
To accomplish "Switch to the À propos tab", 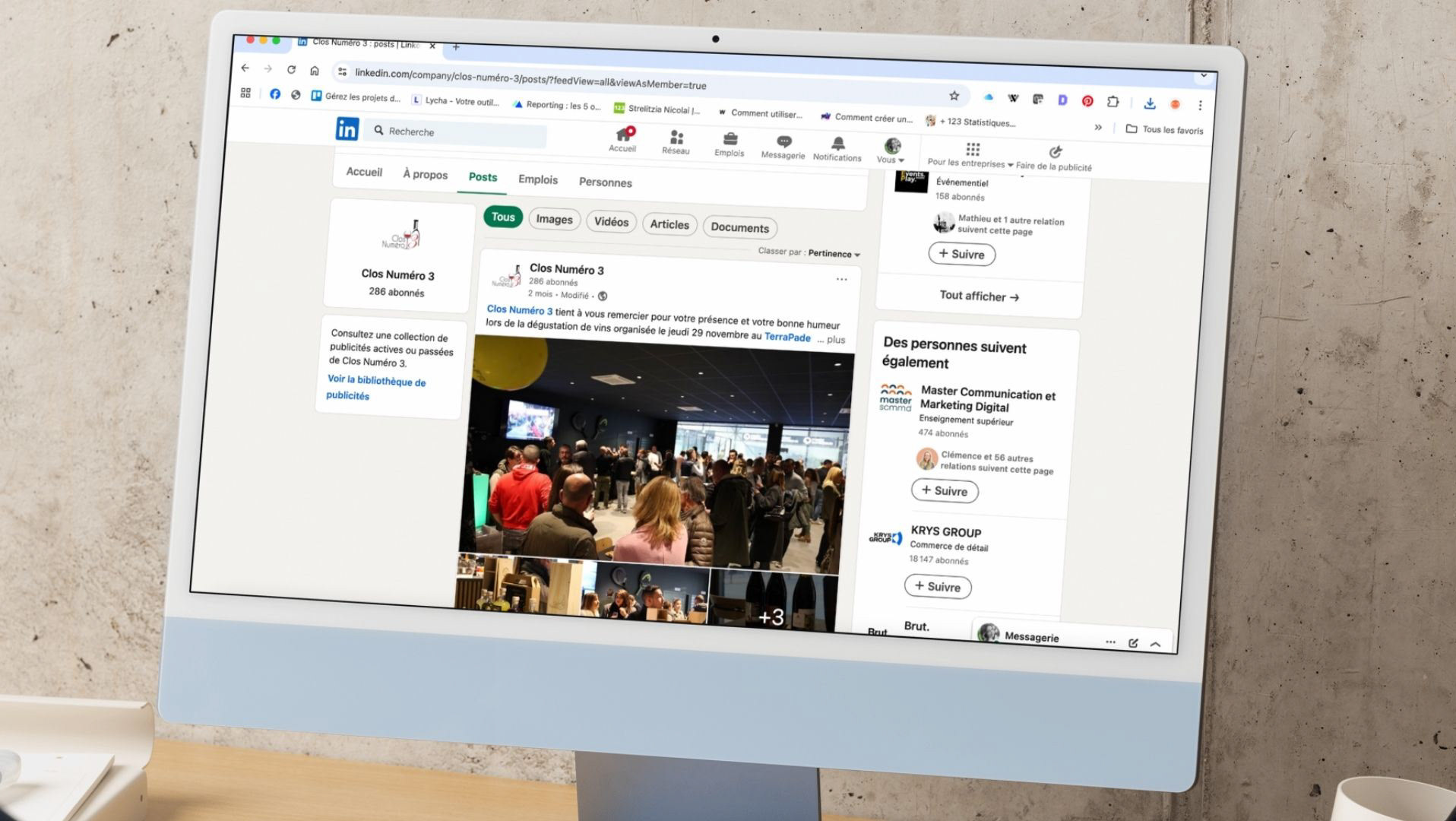I will (425, 174).
